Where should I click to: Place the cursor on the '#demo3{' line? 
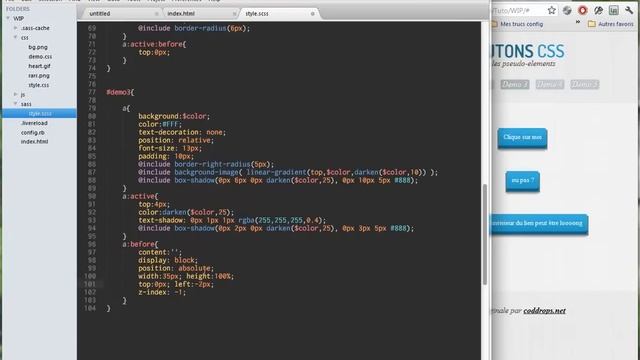[120, 92]
